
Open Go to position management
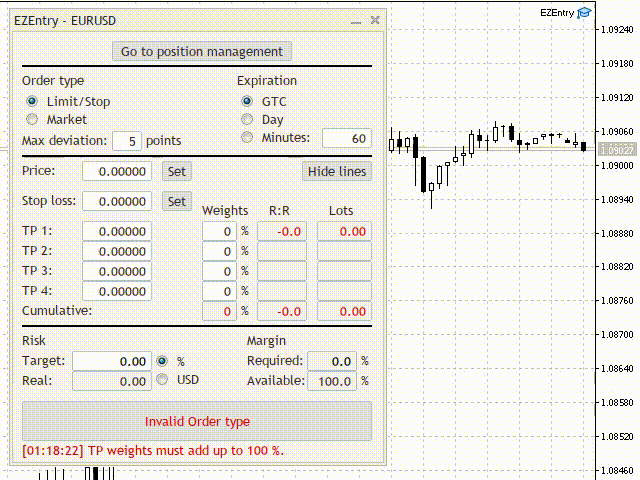coord(202,51)
